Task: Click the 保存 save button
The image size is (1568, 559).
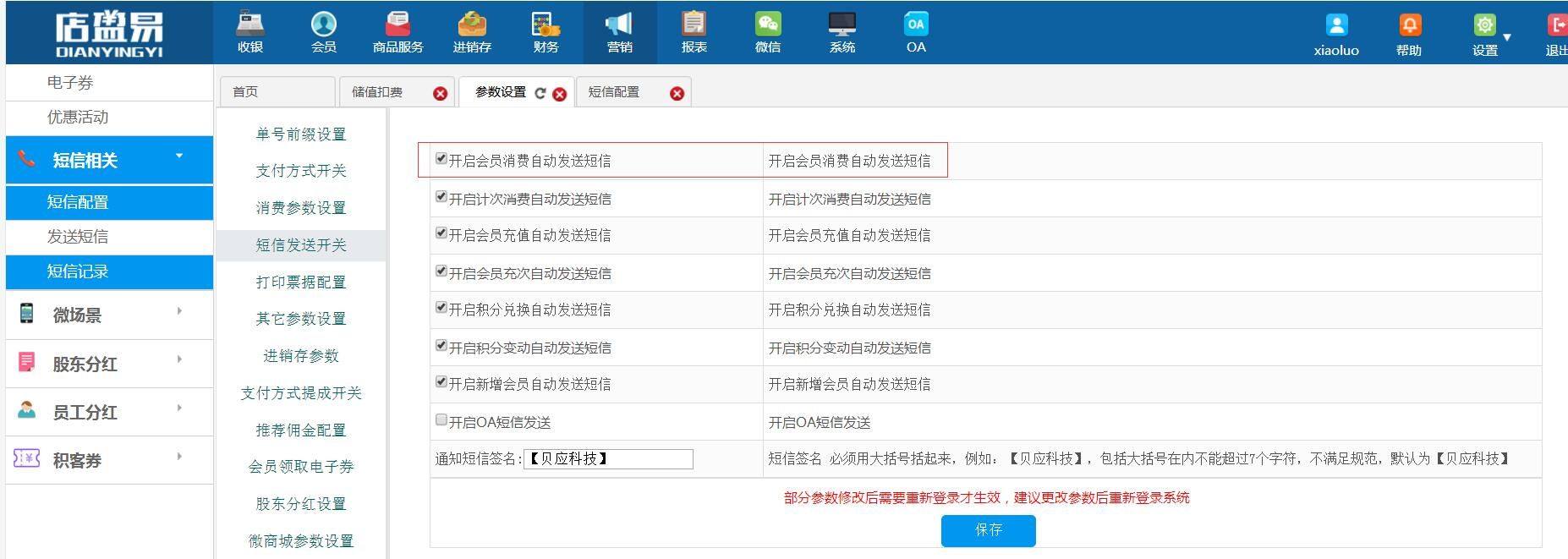Action: coord(988,530)
